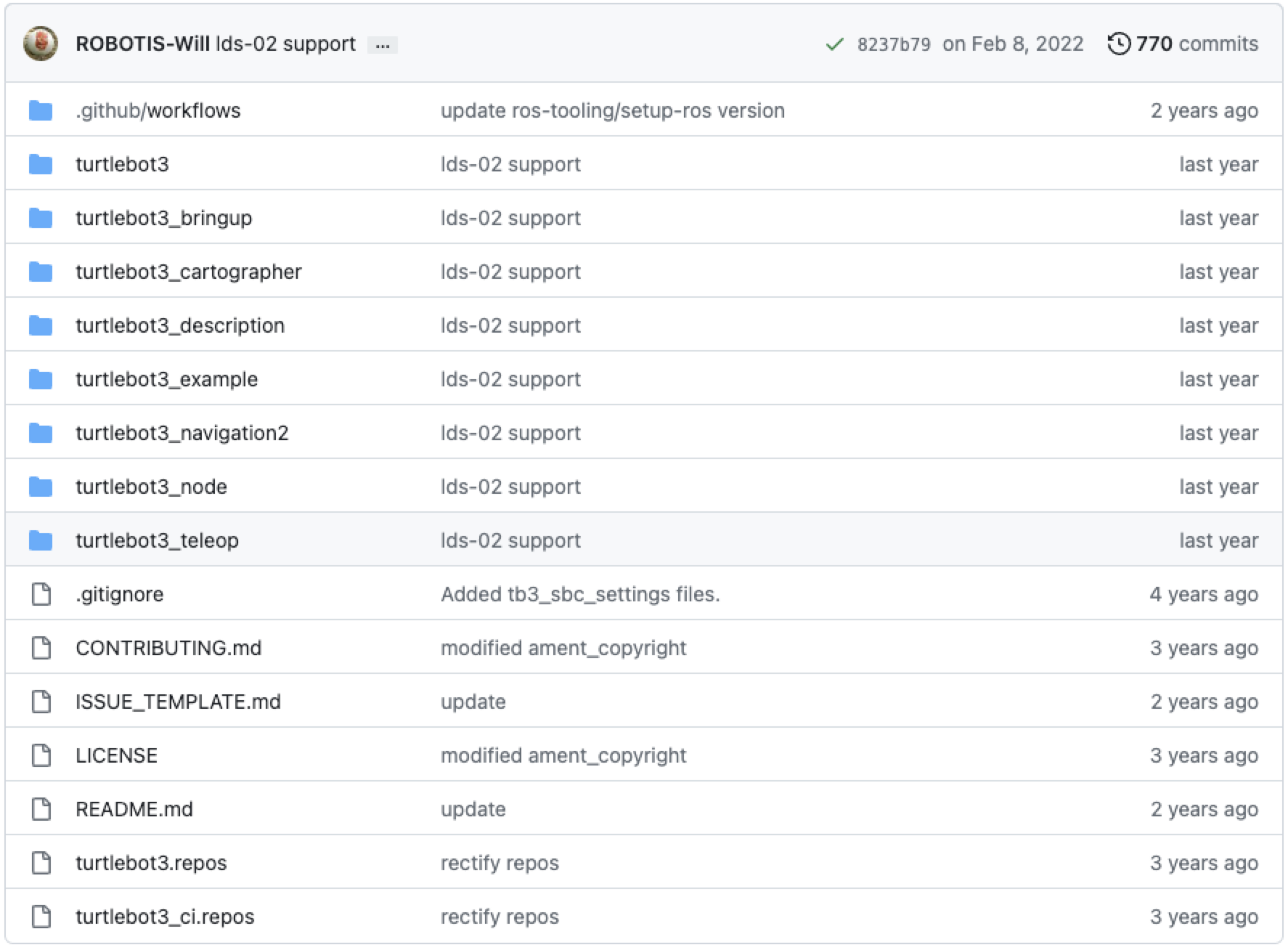Screen dimensions: 1288x950
Task: Open the LICENSE file
Action: [x=116, y=755]
